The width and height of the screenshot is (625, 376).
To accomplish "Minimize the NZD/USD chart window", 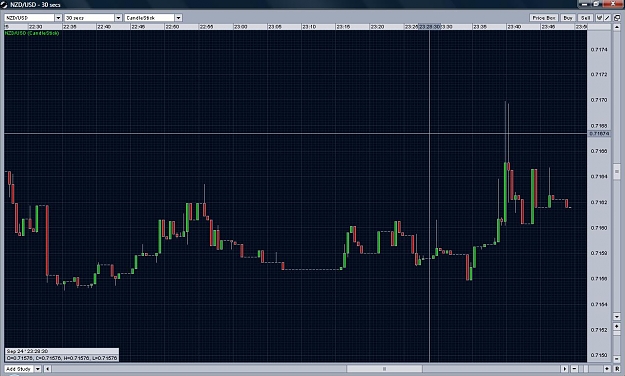I will 584,4.
